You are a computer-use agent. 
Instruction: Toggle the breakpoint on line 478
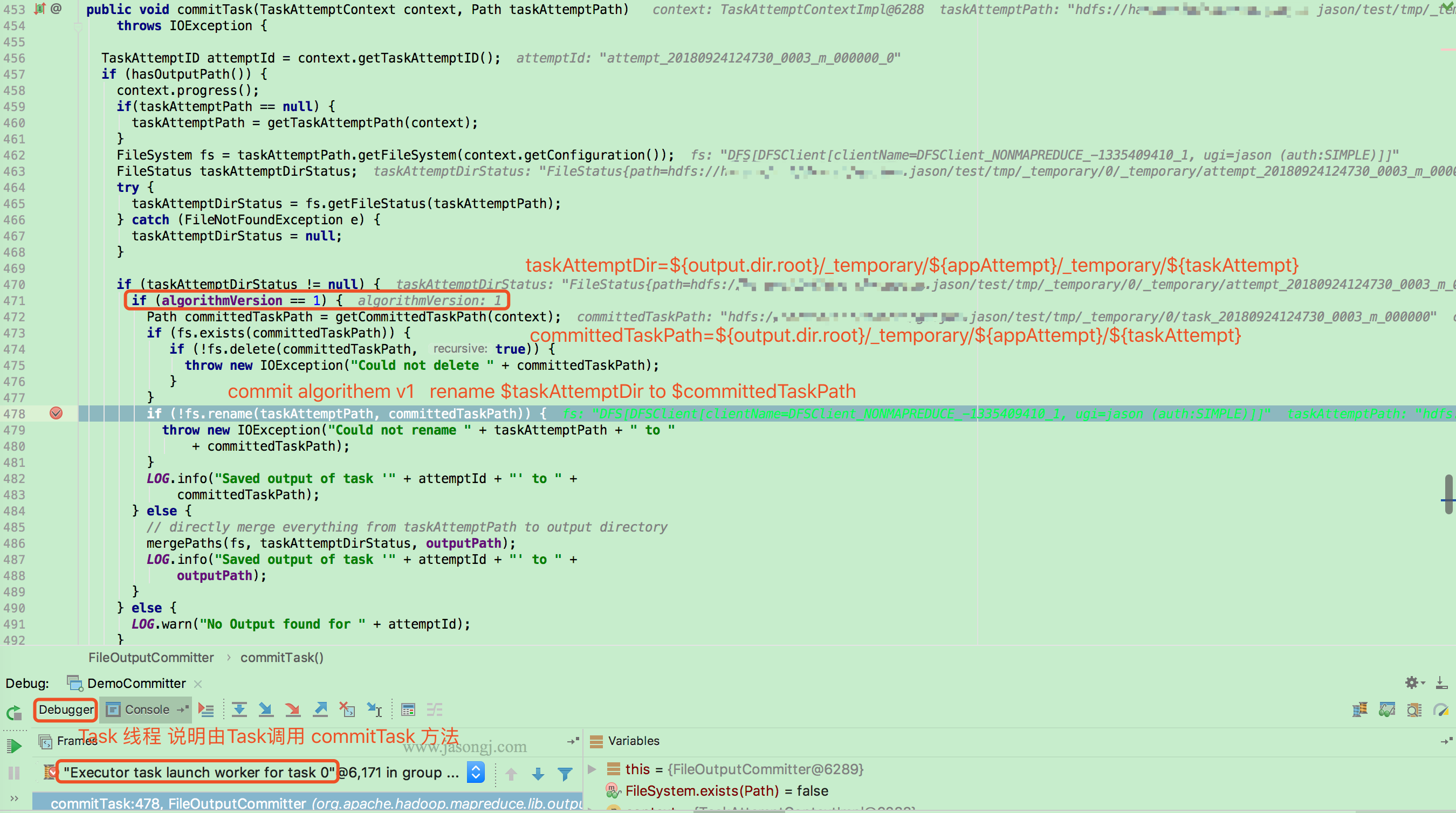tap(56, 413)
